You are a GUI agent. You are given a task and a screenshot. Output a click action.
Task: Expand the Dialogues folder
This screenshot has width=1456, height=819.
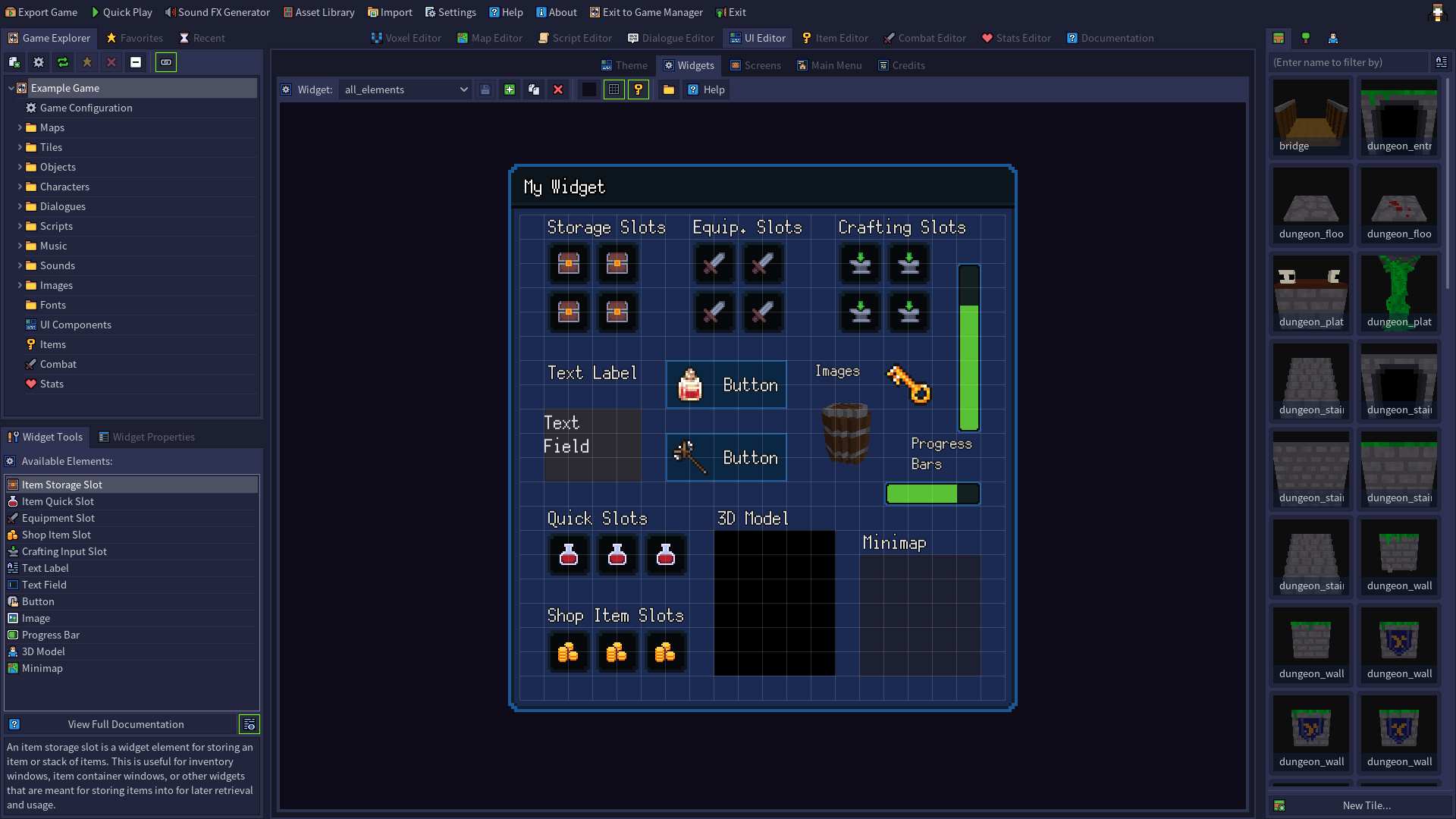tap(20, 206)
